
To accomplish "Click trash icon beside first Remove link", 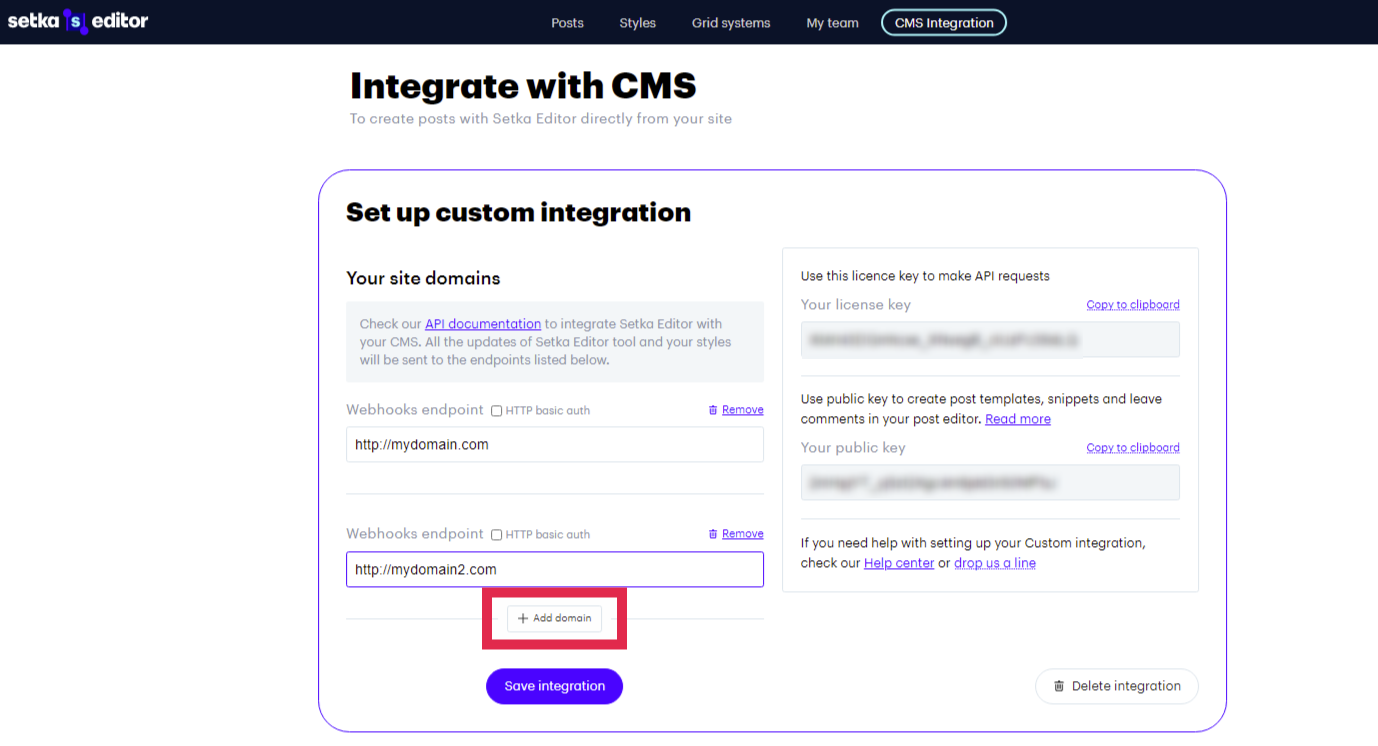I will (x=713, y=410).
